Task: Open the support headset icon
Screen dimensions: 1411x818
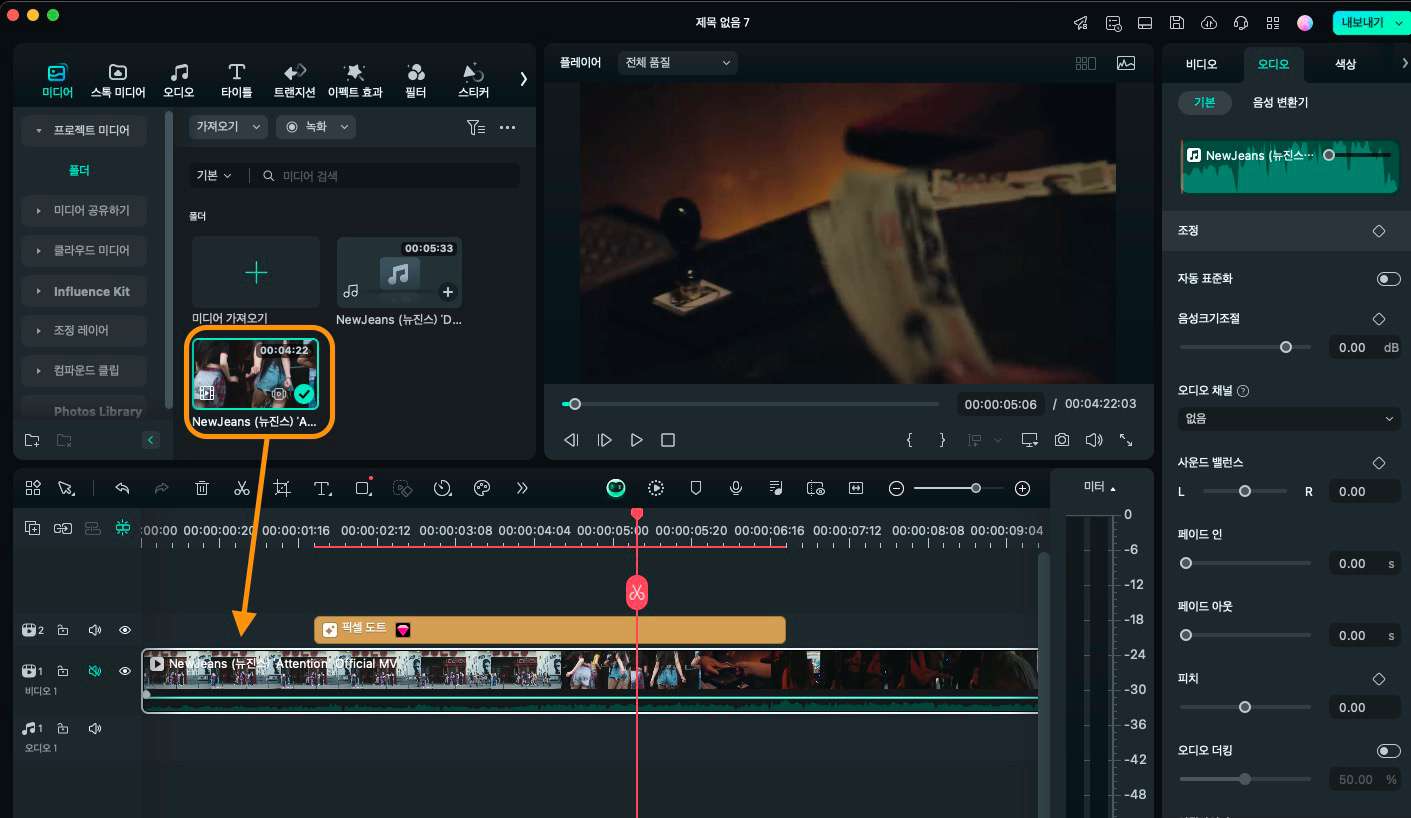Action: tap(1241, 23)
